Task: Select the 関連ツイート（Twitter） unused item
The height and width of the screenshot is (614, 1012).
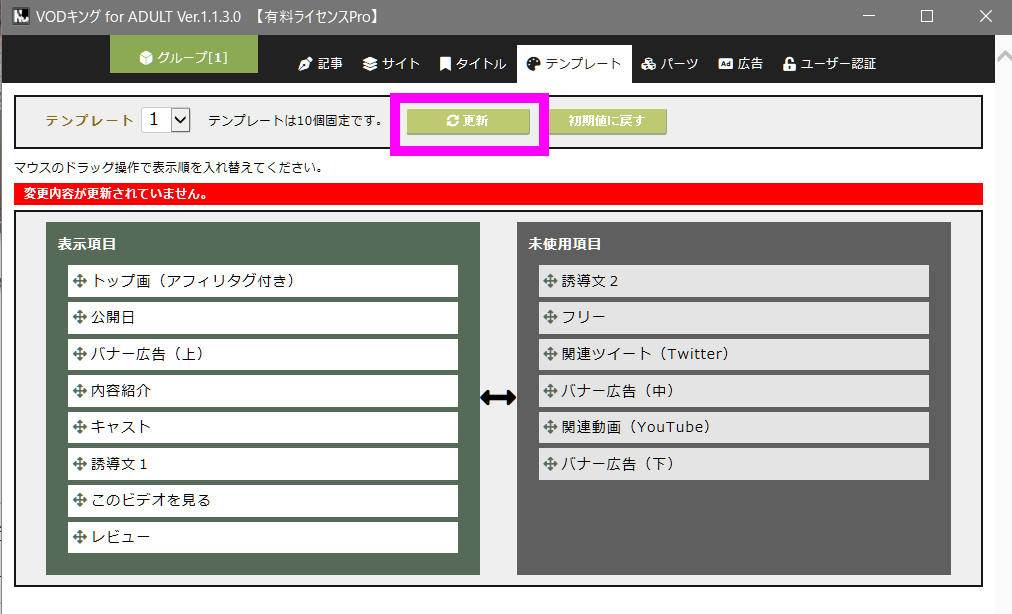Action: pyautogui.click(x=734, y=354)
